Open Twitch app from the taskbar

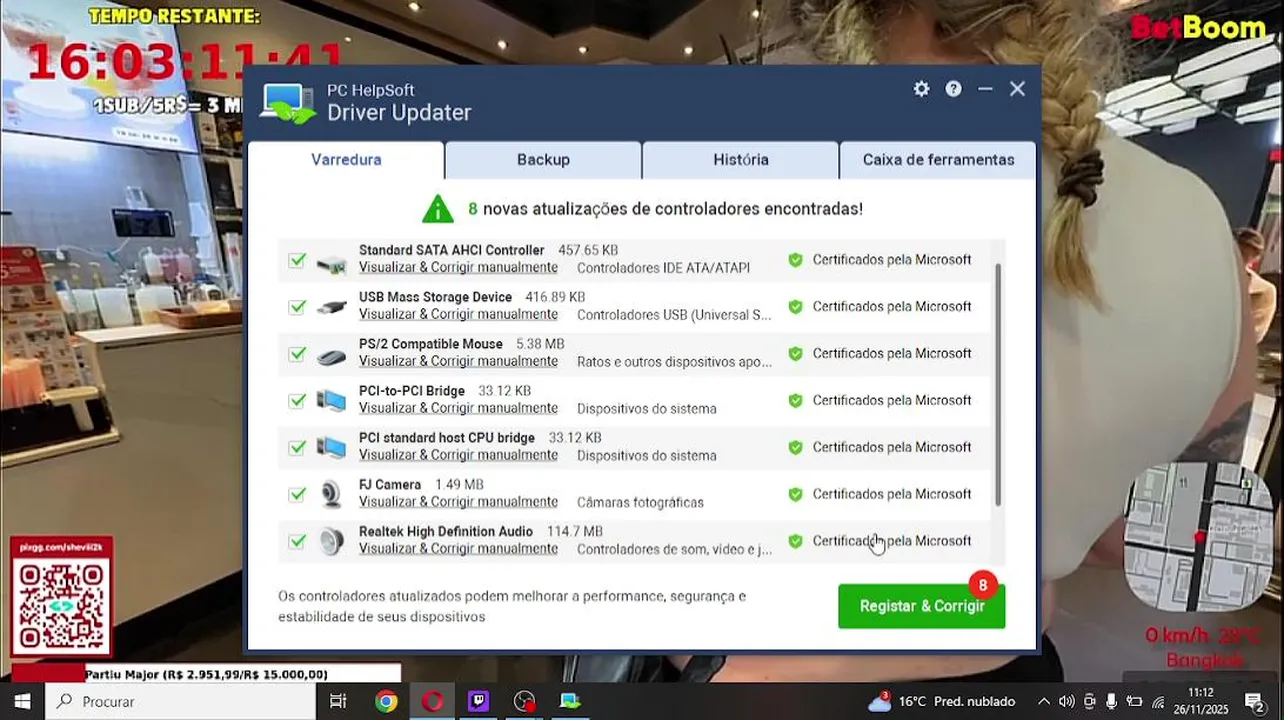478,701
